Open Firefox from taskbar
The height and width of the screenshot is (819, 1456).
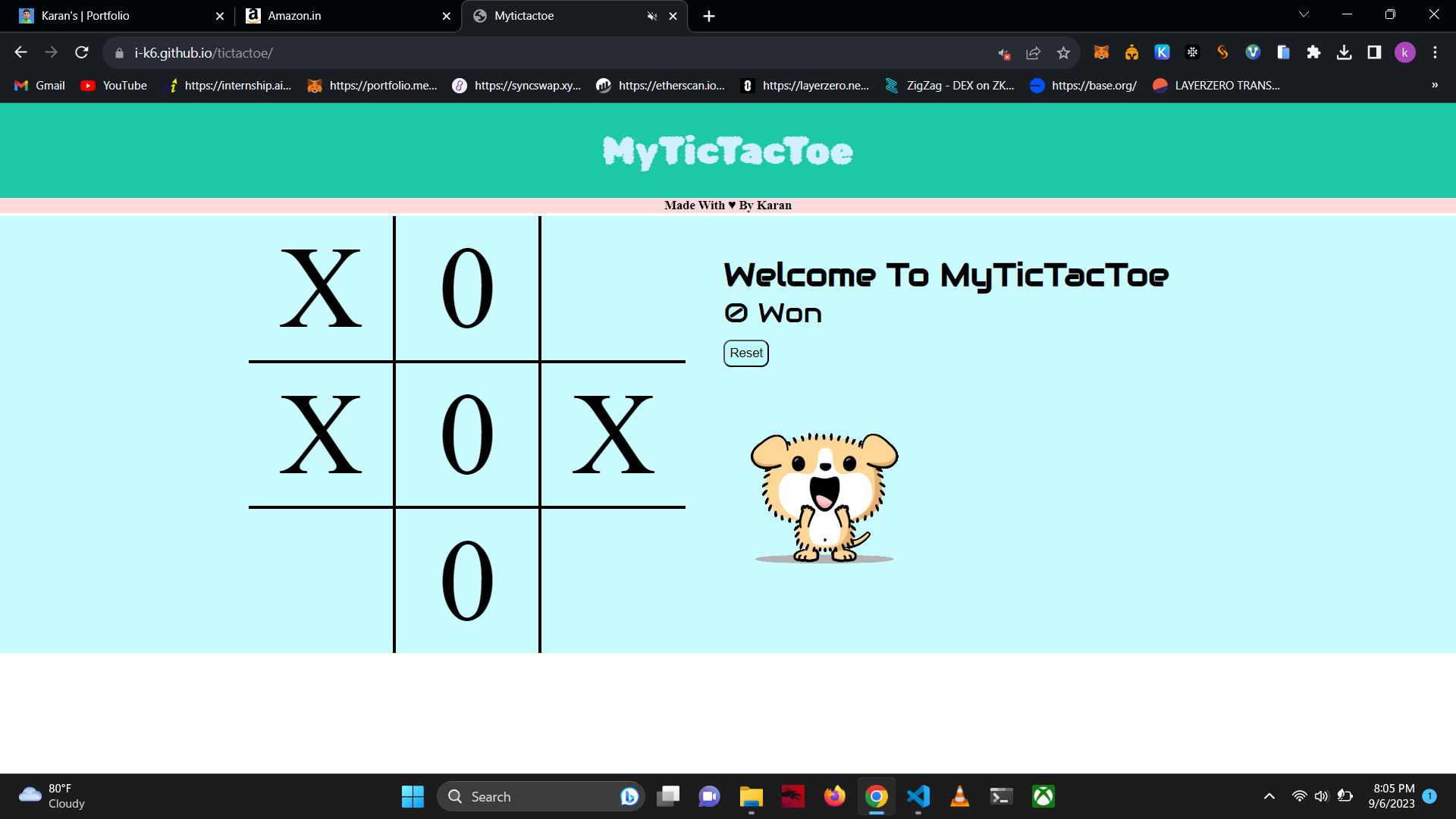[x=834, y=796]
